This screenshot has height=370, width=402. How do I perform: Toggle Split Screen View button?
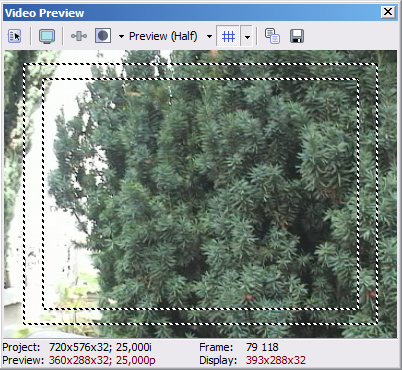pyautogui.click(x=103, y=36)
